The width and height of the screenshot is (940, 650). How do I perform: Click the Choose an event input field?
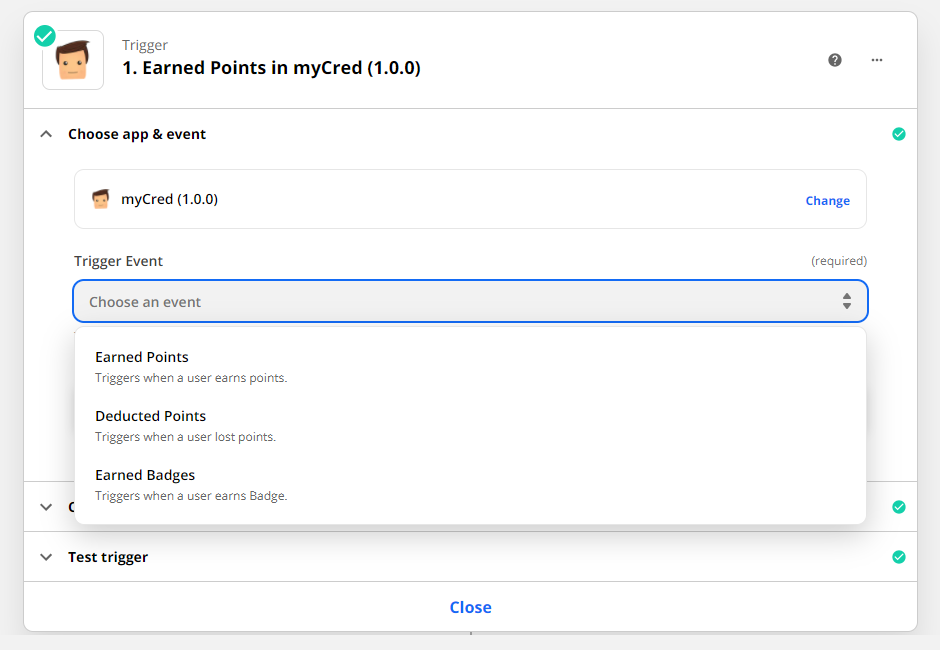tap(450, 301)
